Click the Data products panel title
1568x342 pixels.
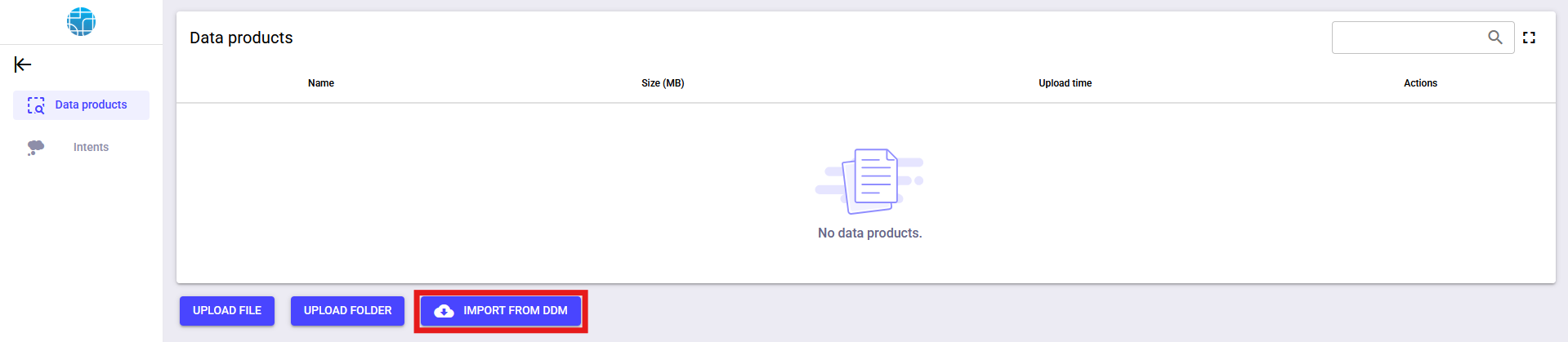241,38
